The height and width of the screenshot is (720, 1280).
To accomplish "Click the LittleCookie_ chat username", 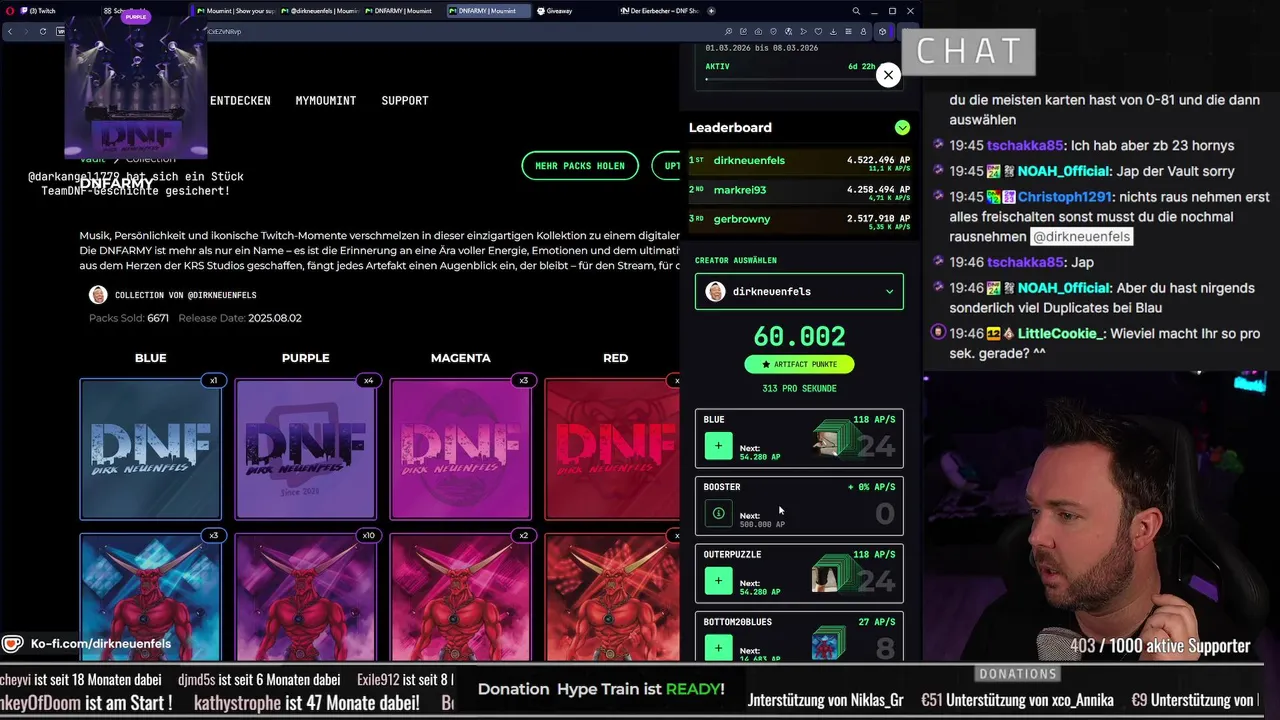I will (x=1061, y=333).
